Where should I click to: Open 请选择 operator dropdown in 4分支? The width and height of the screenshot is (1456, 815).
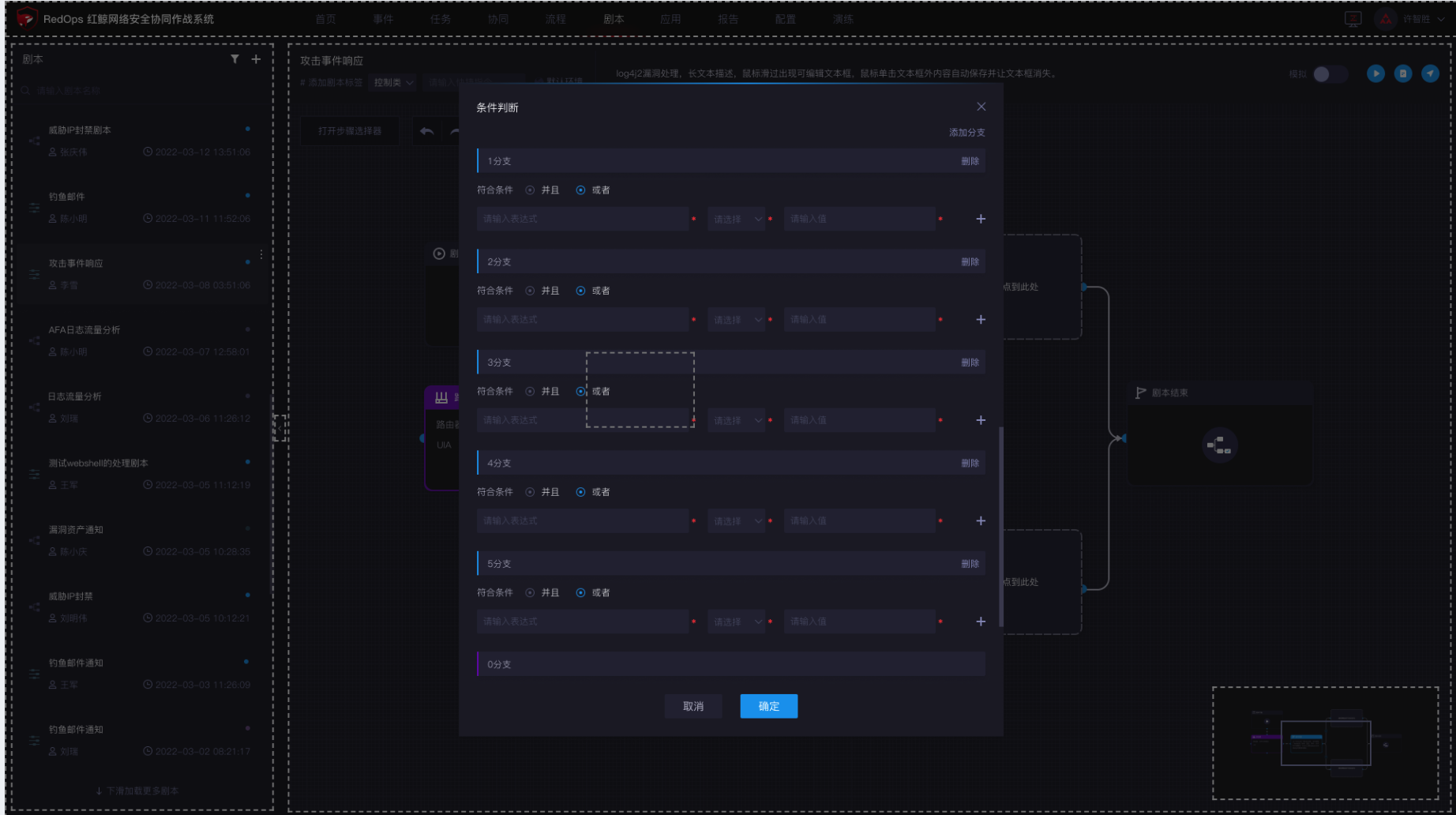tap(737, 521)
